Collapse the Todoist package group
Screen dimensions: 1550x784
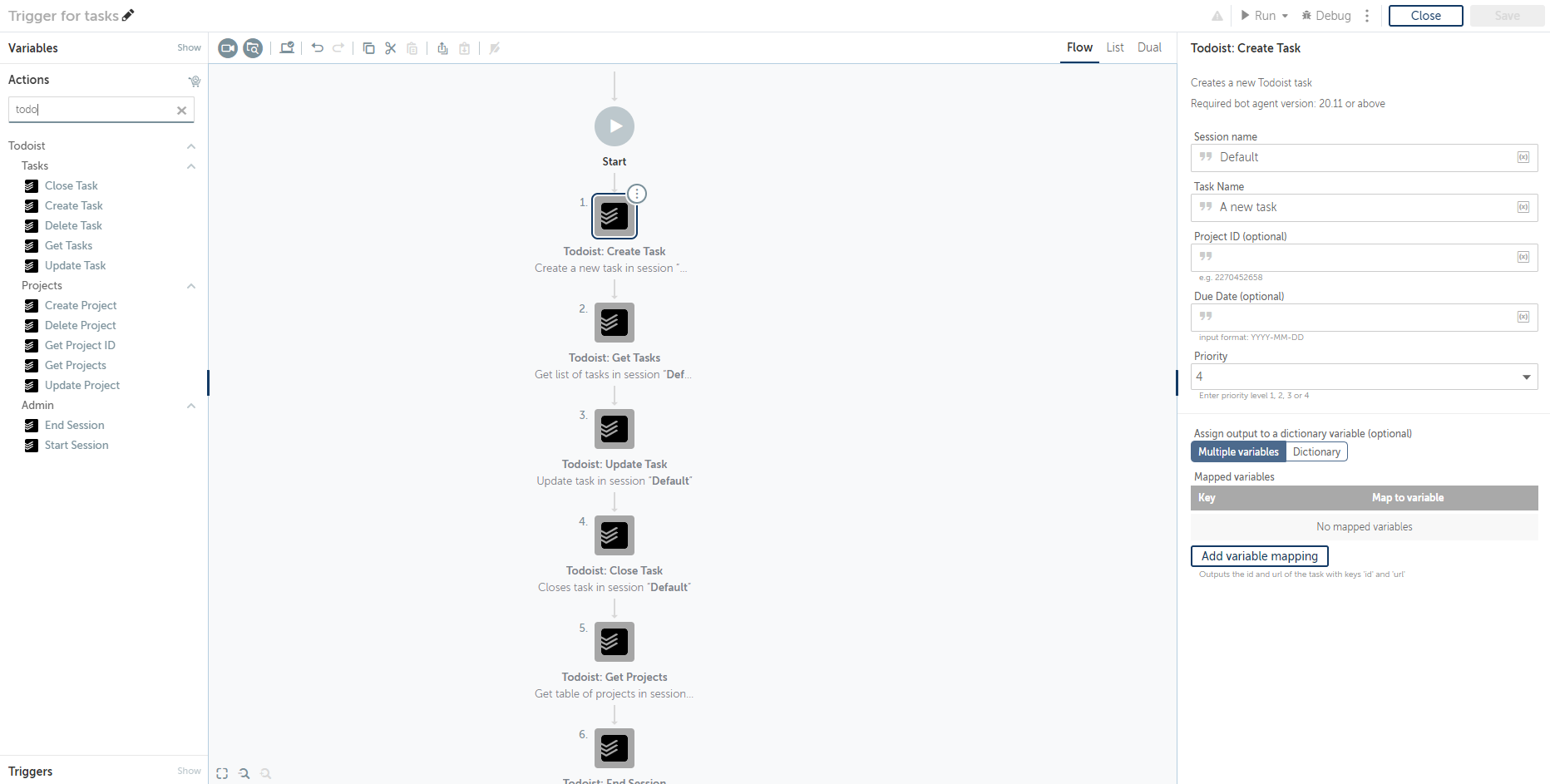[x=191, y=146]
